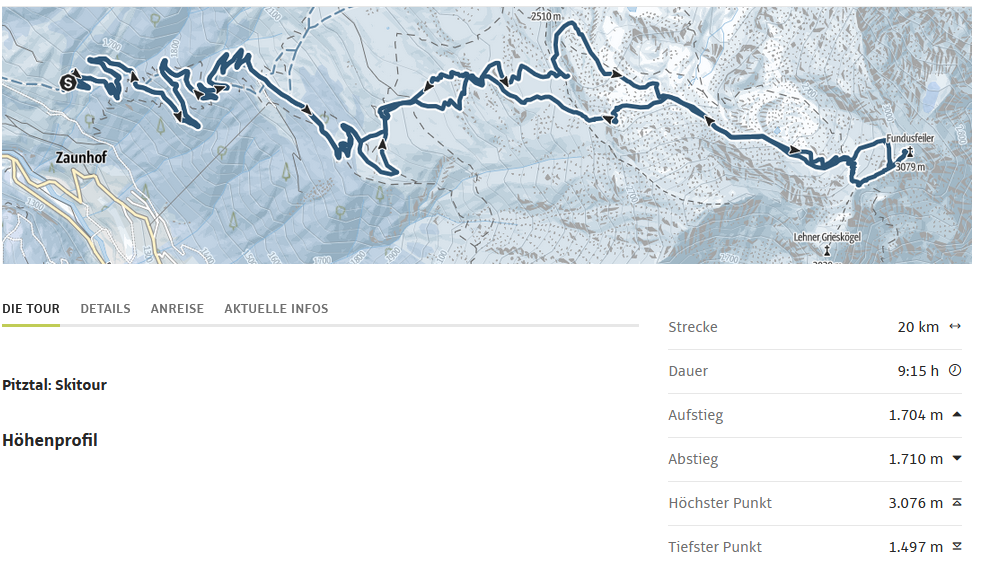994x578 pixels.
Task: Click the 9:15 h duration value
Action: (x=918, y=371)
